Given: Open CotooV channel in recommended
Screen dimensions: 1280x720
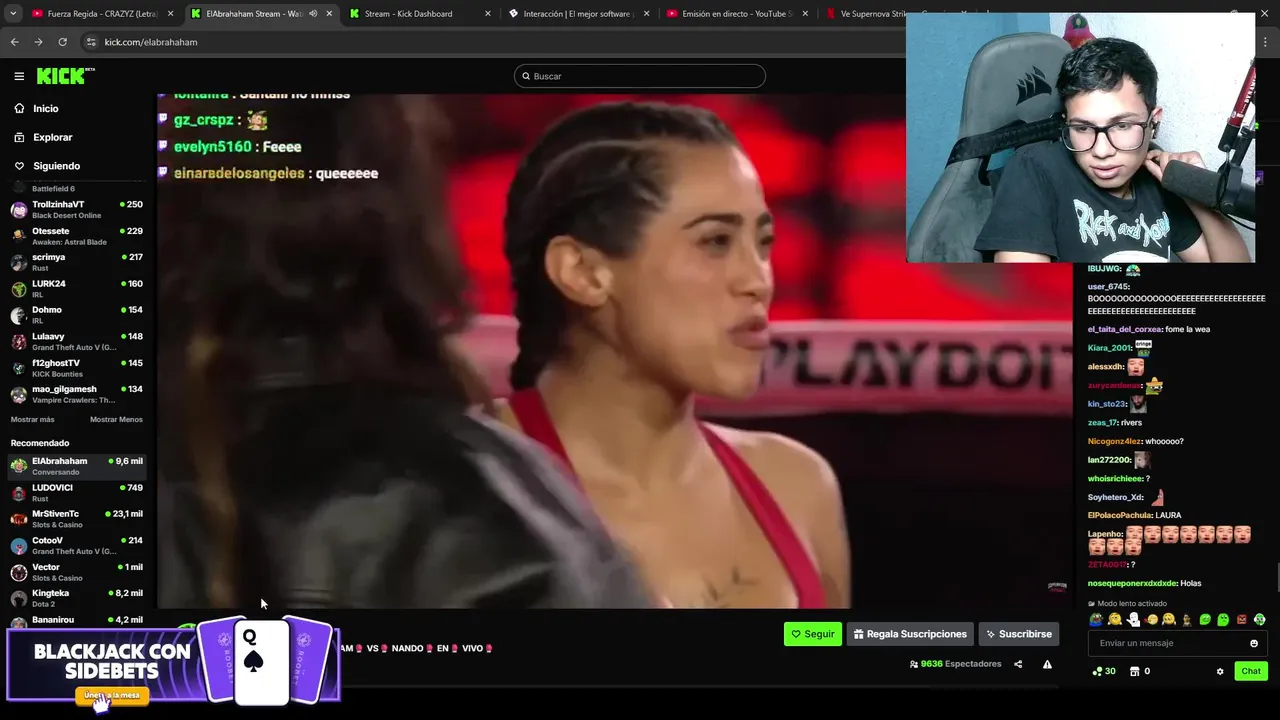Looking at the screenshot, I should [x=76, y=546].
